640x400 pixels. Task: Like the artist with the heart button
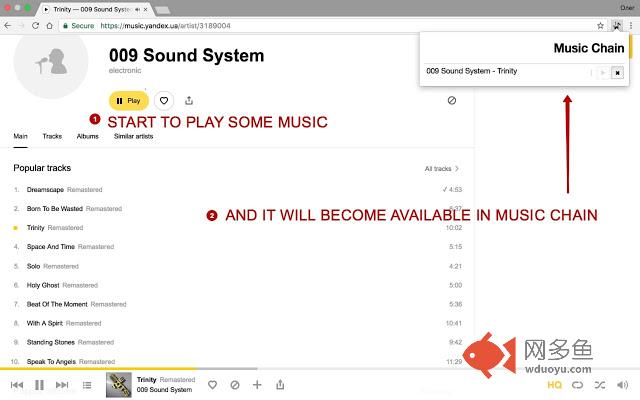[x=164, y=100]
